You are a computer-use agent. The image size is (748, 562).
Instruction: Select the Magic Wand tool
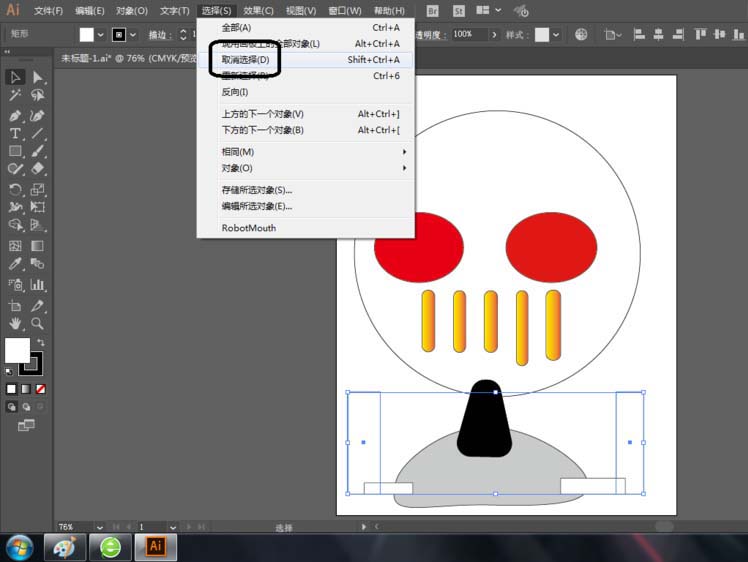point(15,95)
